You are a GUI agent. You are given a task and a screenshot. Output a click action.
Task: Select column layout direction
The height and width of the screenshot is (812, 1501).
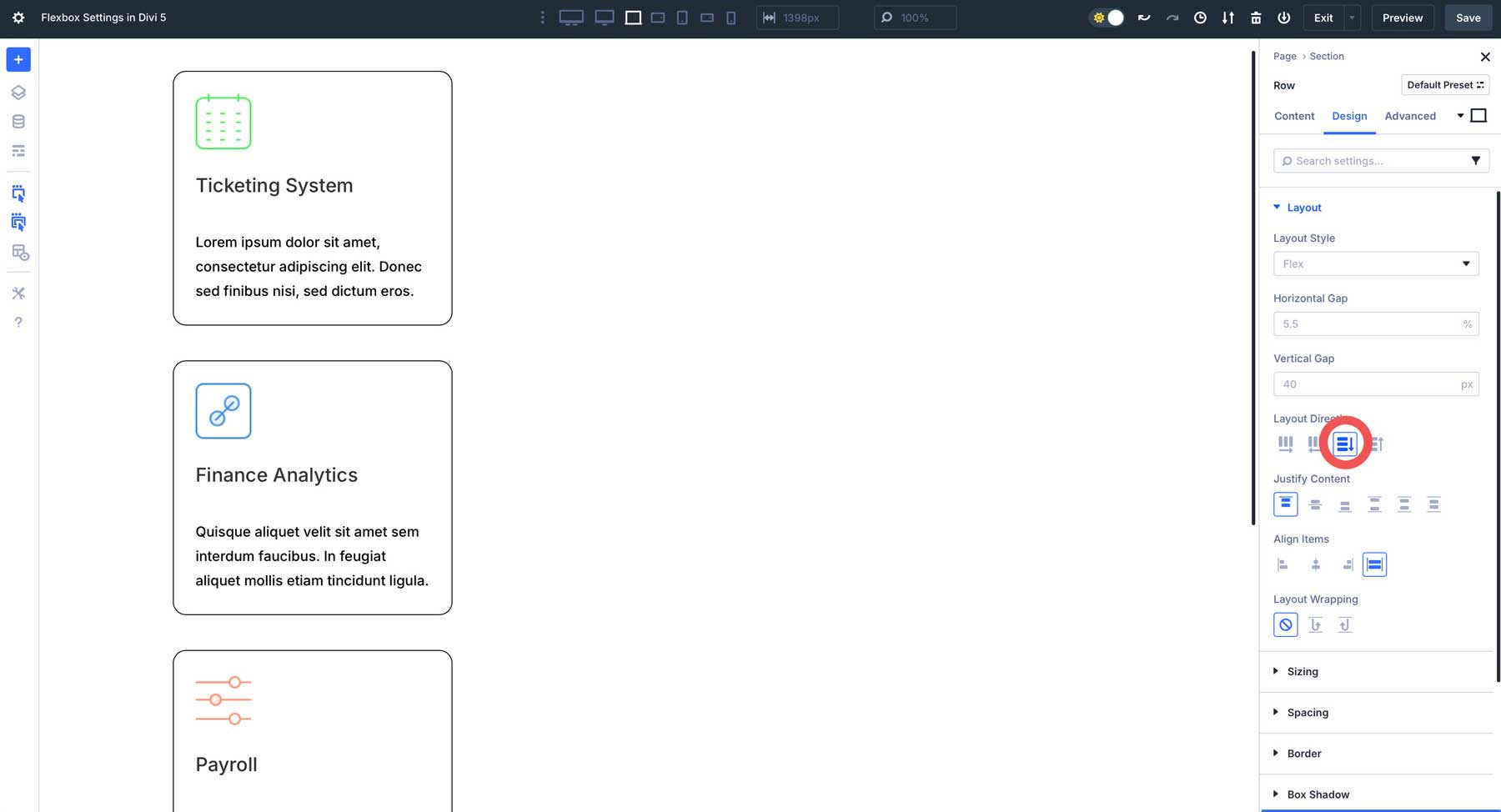pyautogui.click(x=1344, y=444)
